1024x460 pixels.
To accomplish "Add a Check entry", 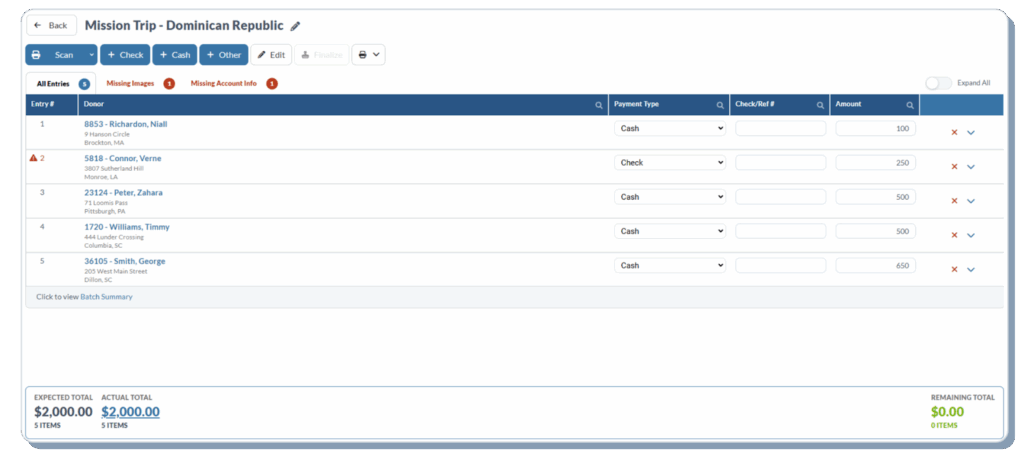I will [125, 55].
